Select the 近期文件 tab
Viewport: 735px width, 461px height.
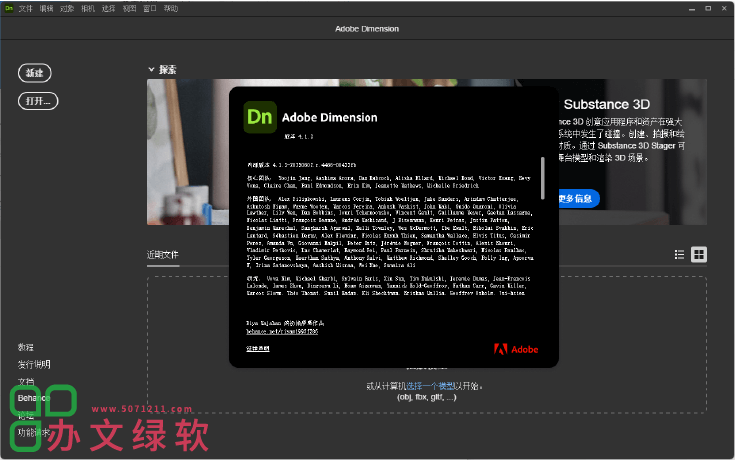[x=163, y=255]
